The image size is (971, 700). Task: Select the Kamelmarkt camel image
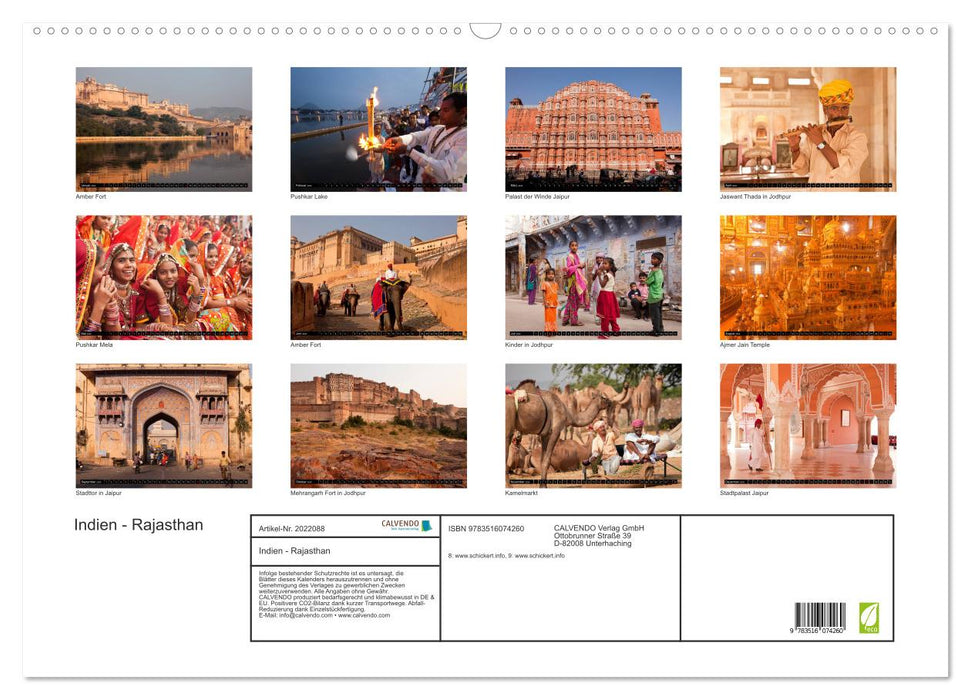[593, 424]
